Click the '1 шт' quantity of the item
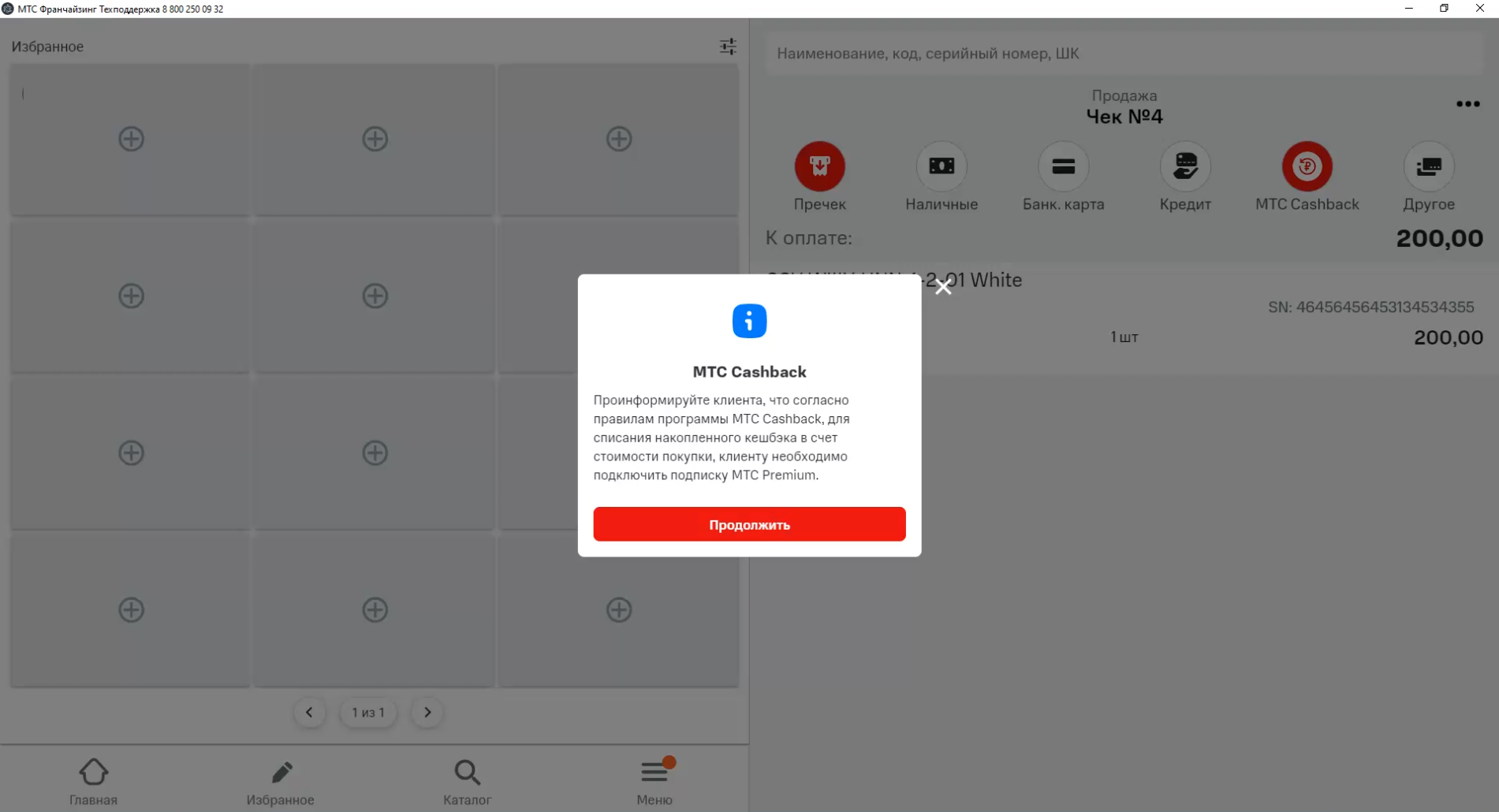The width and height of the screenshot is (1499, 812). pyautogui.click(x=1124, y=337)
